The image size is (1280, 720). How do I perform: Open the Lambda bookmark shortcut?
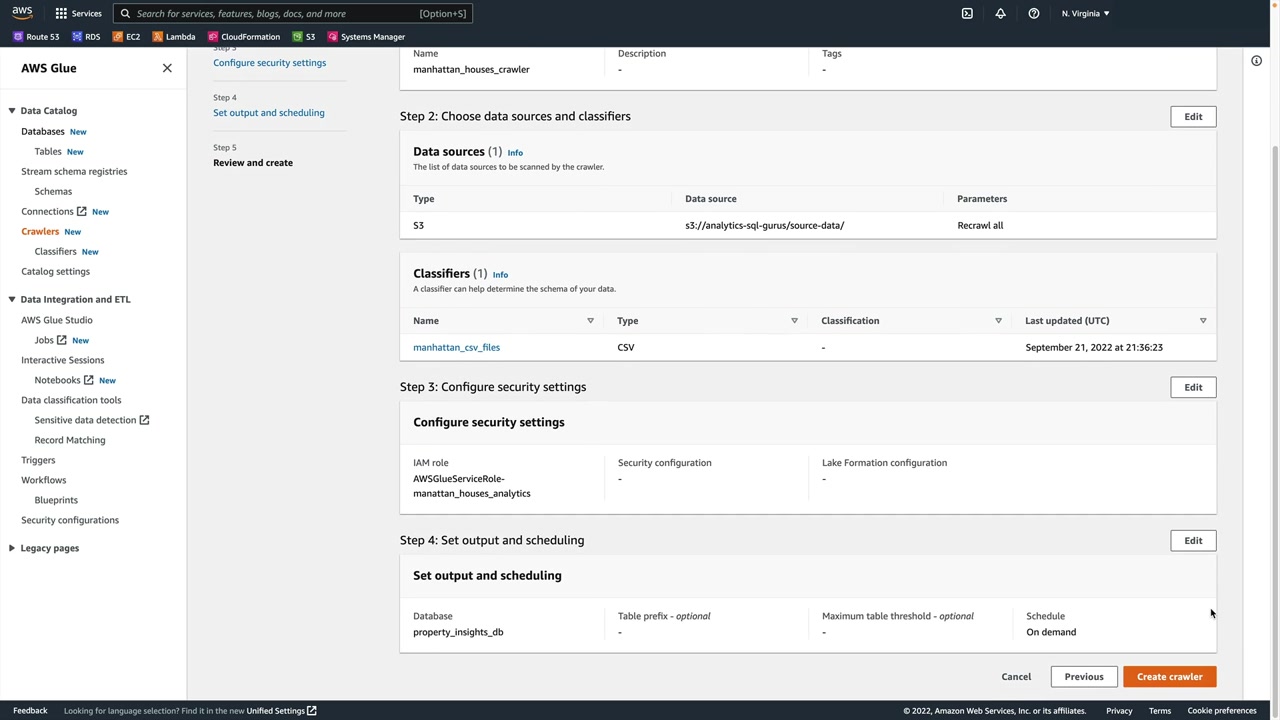point(174,37)
